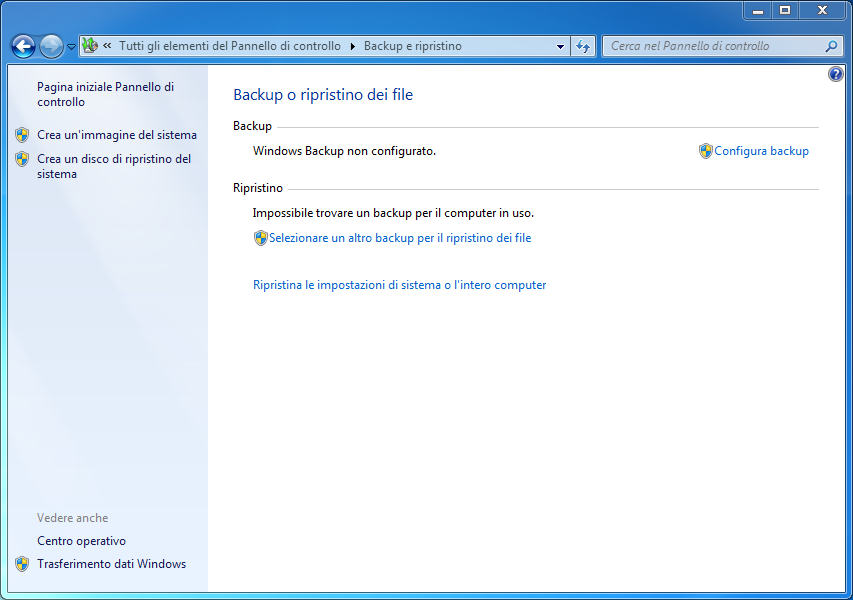
Task: Open 'Ripristina le impostazioni di sistema o l'intero computer'
Action: (x=399, y=284)
